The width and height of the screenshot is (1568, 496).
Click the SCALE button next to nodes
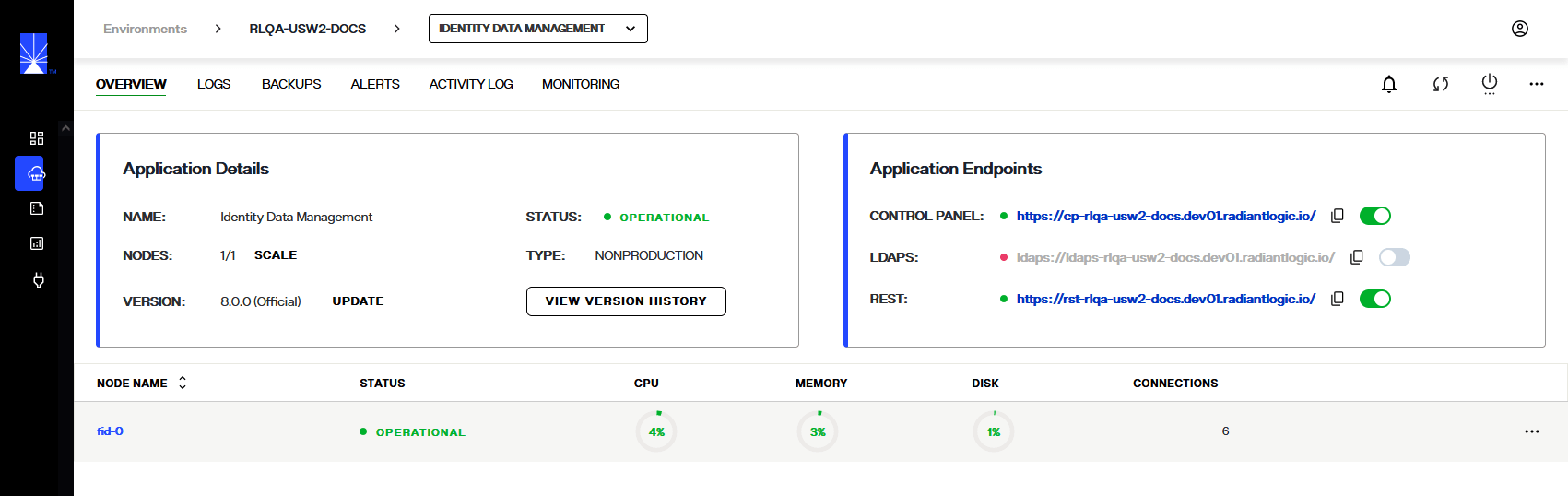pos(276,255)
